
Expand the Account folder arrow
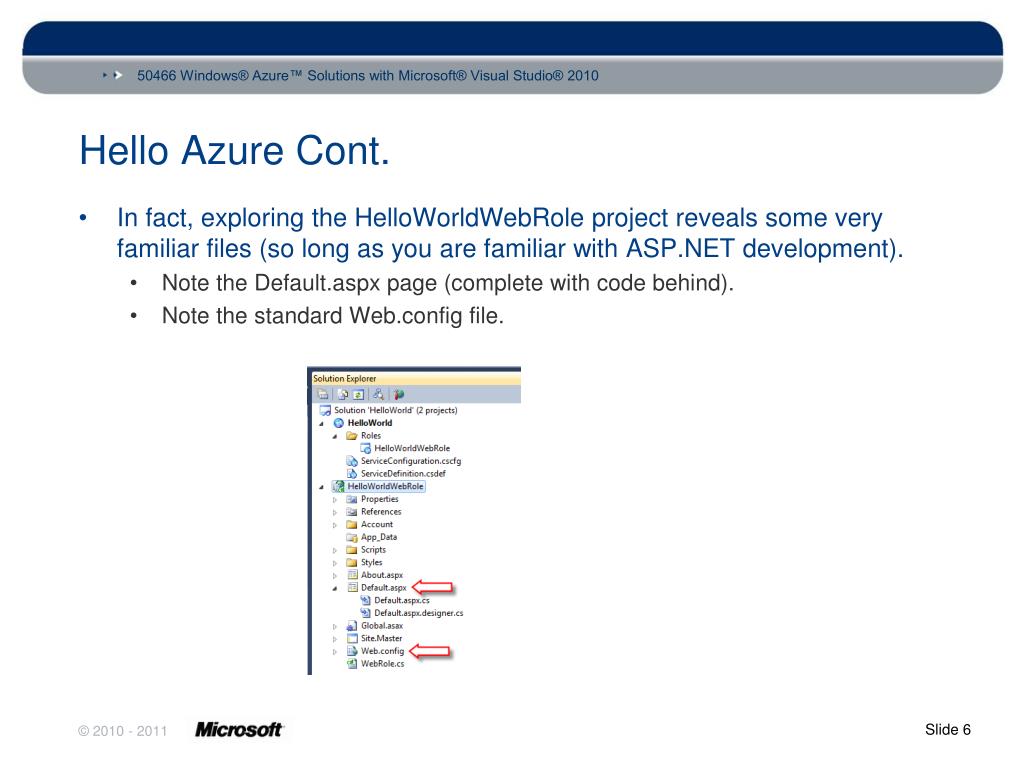[335, 525]
